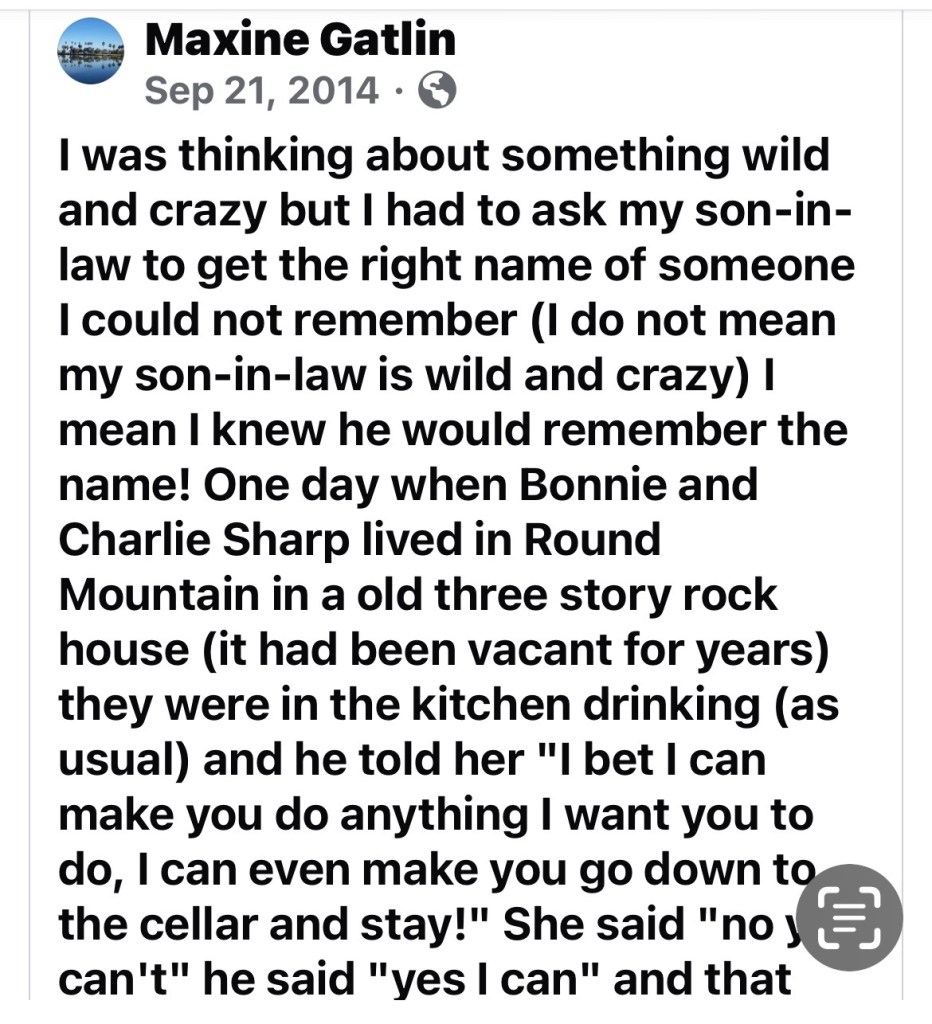Viewport: 932px width, 1024px height.
Task: Click the text "(it had been vacant for years)"
Action: pyautogui.click(x=517, y=649)
